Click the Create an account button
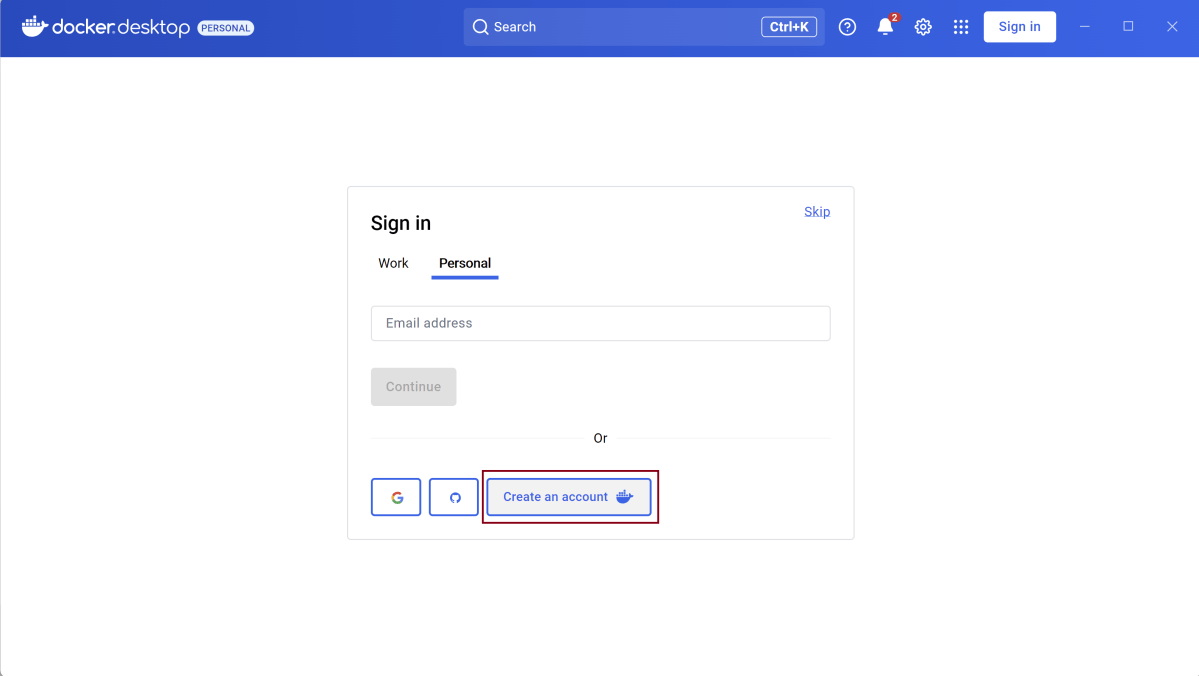 tap(568, 497)
